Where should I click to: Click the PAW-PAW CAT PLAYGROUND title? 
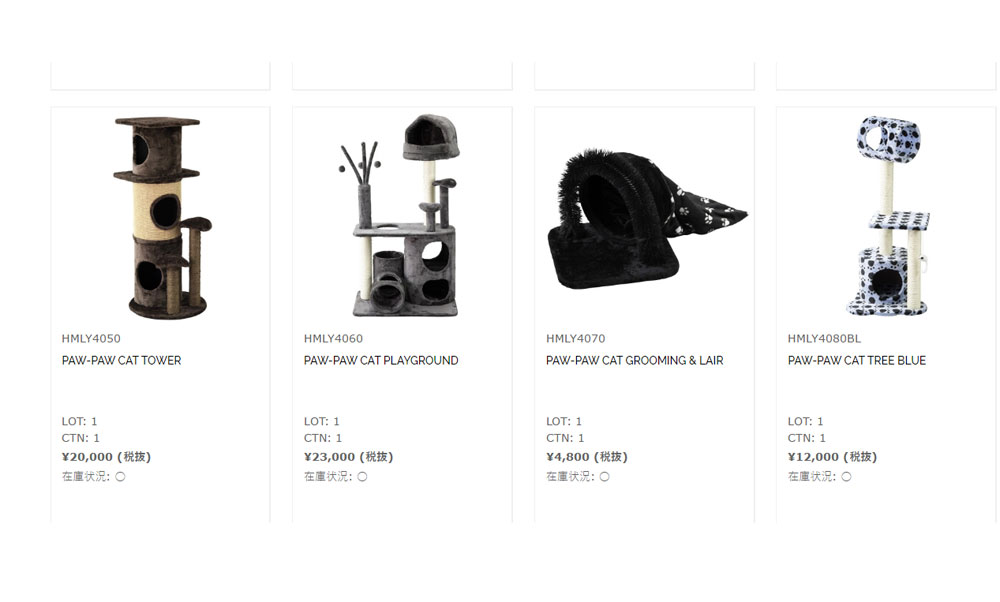(381, 360)
